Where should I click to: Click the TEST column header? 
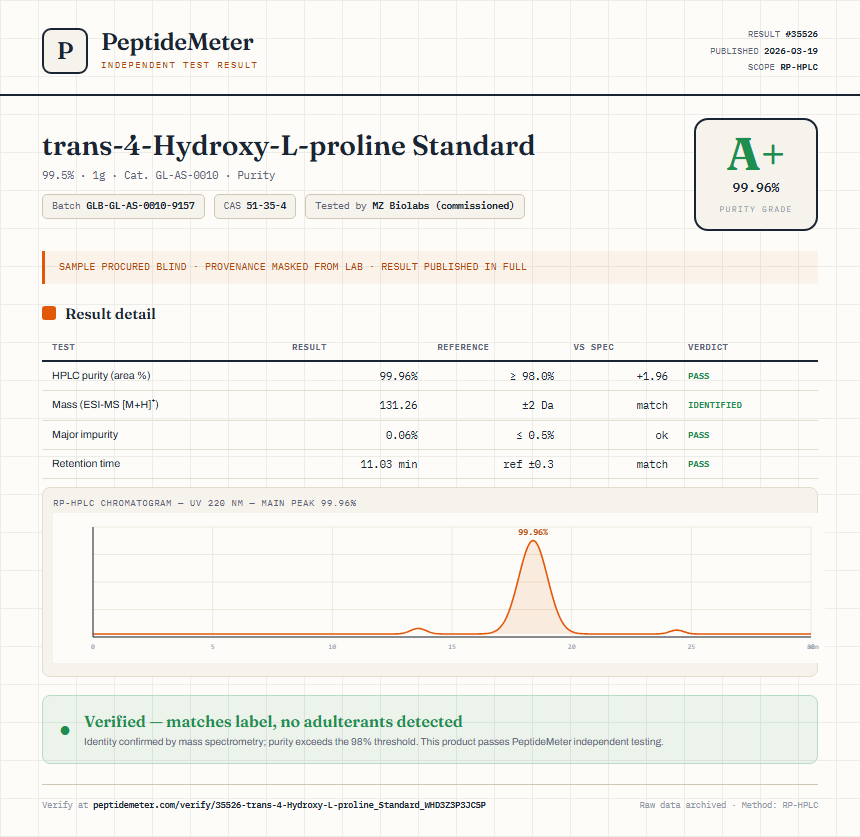coord(64,347)
